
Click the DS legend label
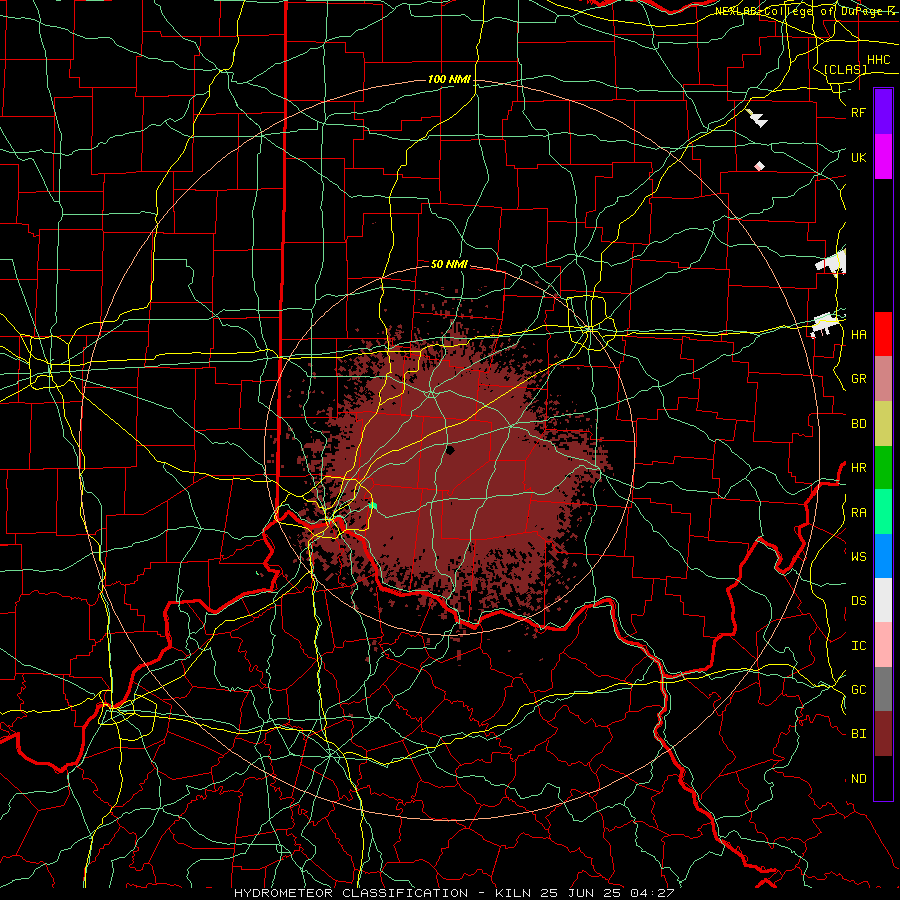tap(858, 600)
